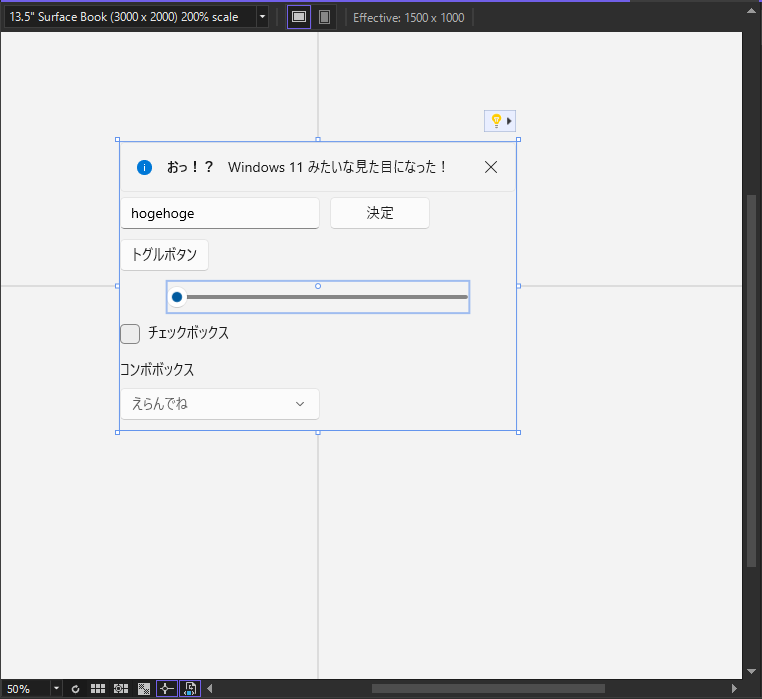Click the refresh designer icon

(75, 689)
